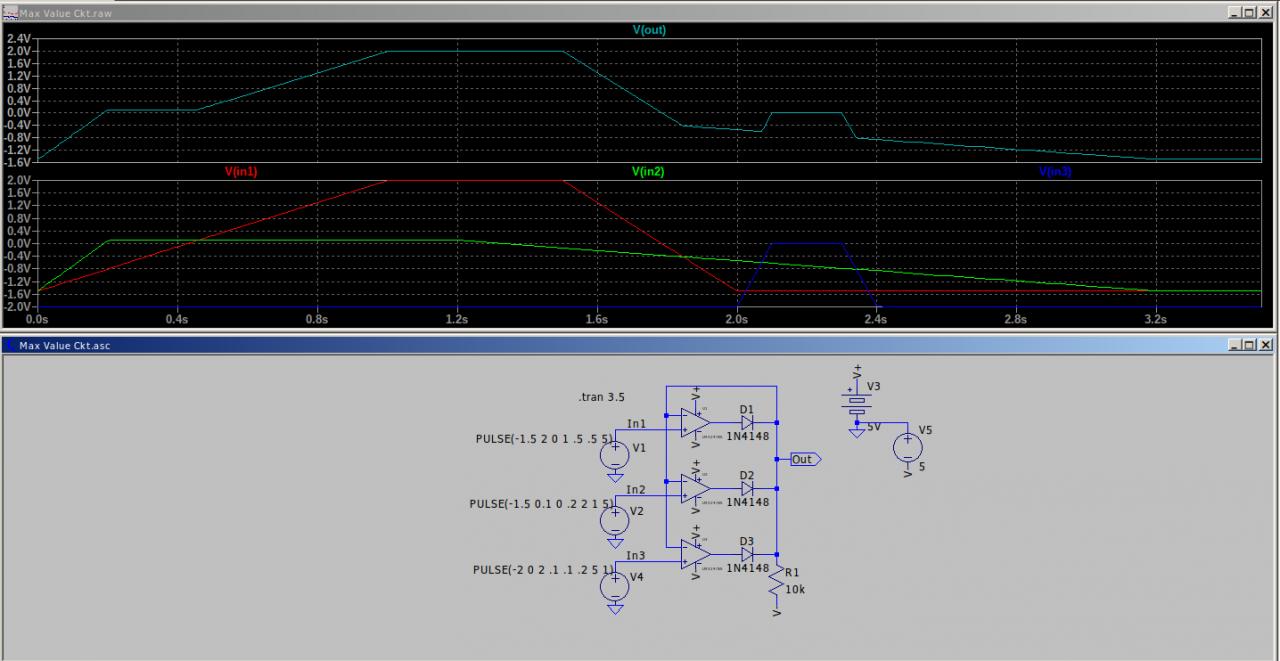Click the 0.4s time axis label
Viewport: 1280px width, 661px height.
coord(177,320)
